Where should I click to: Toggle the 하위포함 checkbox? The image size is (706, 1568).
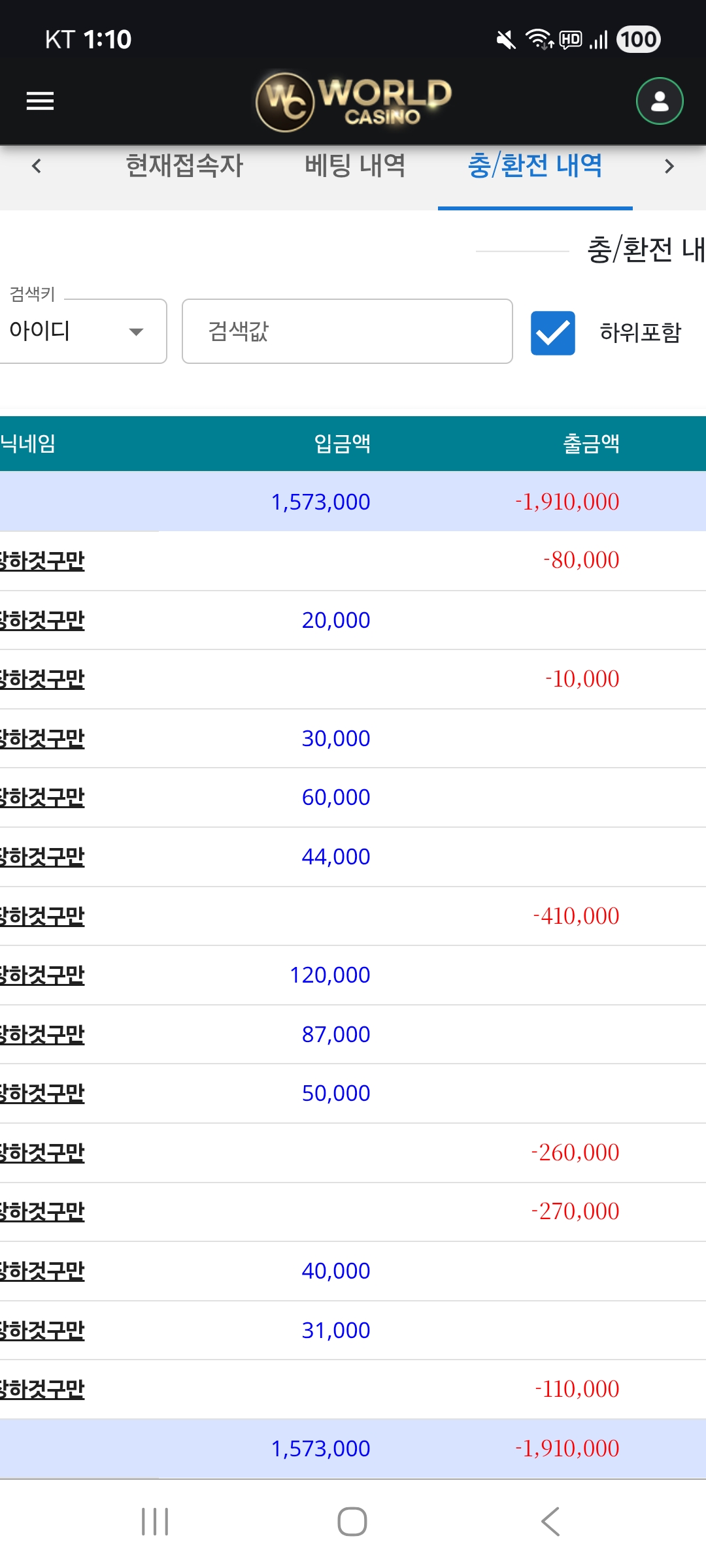click(x=553, y=333)
